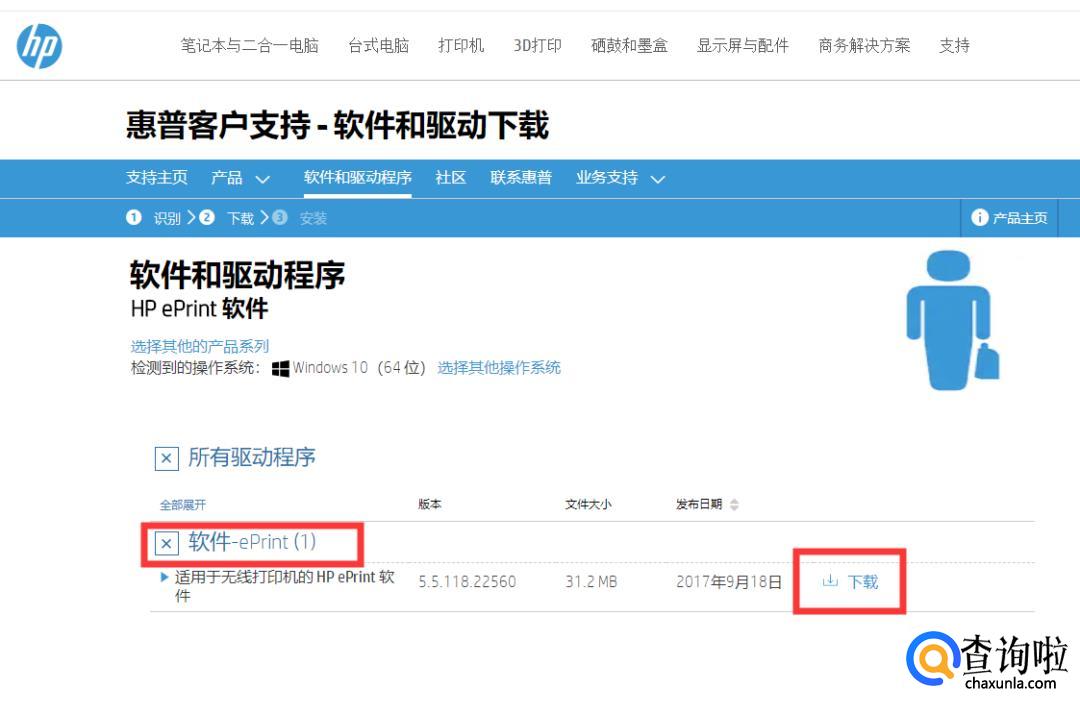Open 3D打印 navigation item
The width and height of the screenshot is (1080, 714).
coord(537,46)
